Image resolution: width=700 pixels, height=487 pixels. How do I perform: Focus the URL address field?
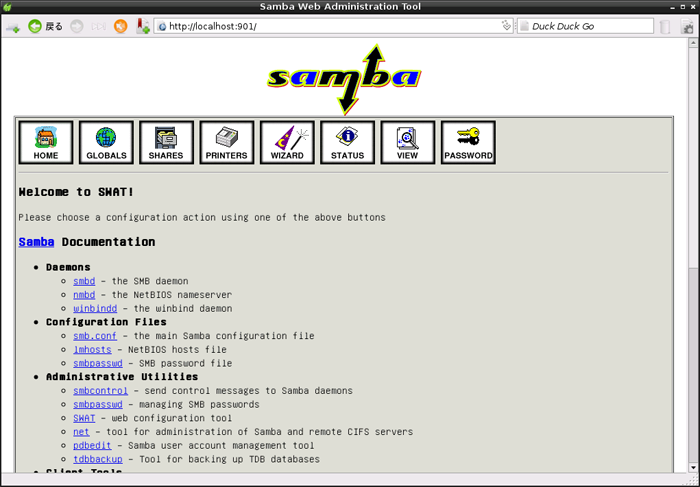coord(334,26)
